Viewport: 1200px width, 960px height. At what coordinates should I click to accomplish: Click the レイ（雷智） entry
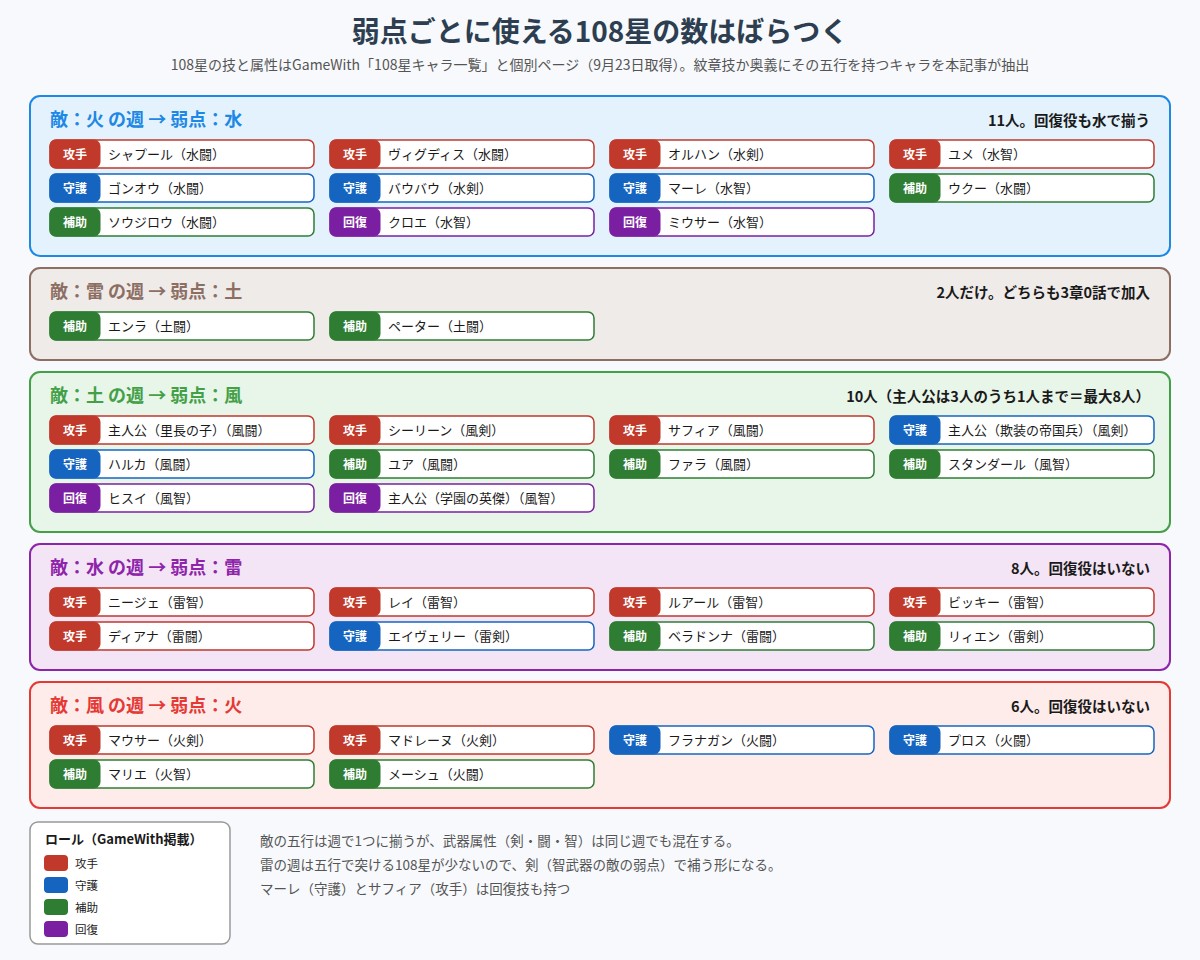(462, 602)
